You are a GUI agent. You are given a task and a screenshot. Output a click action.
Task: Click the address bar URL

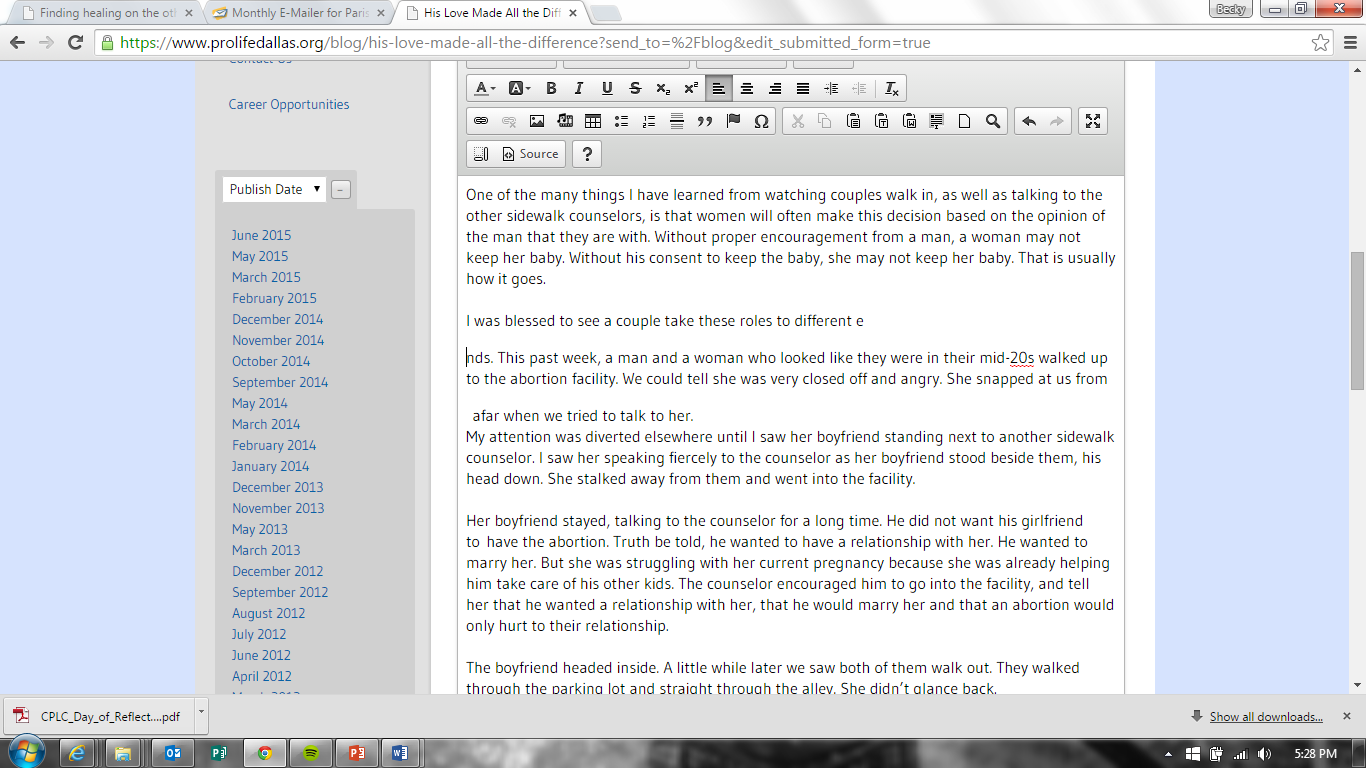click(525, 43)
